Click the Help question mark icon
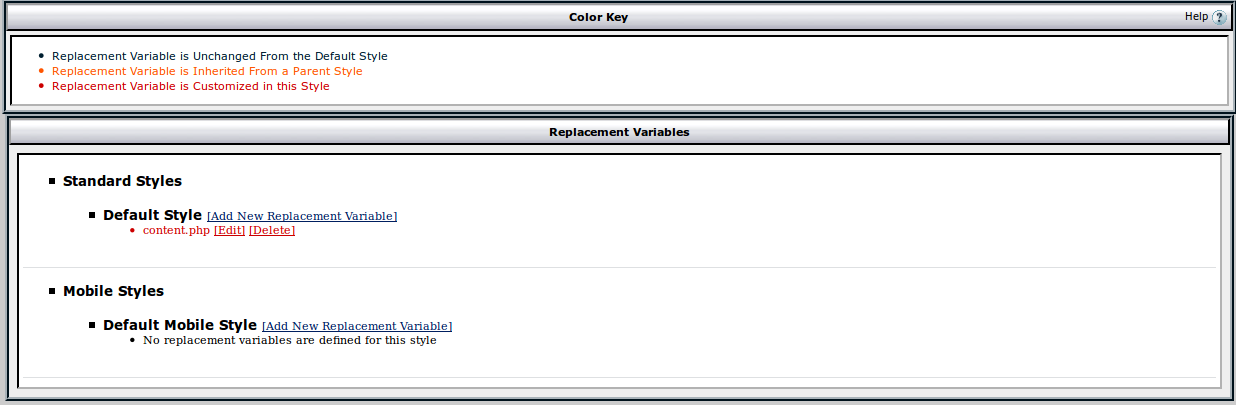 tap(1219, 17)
